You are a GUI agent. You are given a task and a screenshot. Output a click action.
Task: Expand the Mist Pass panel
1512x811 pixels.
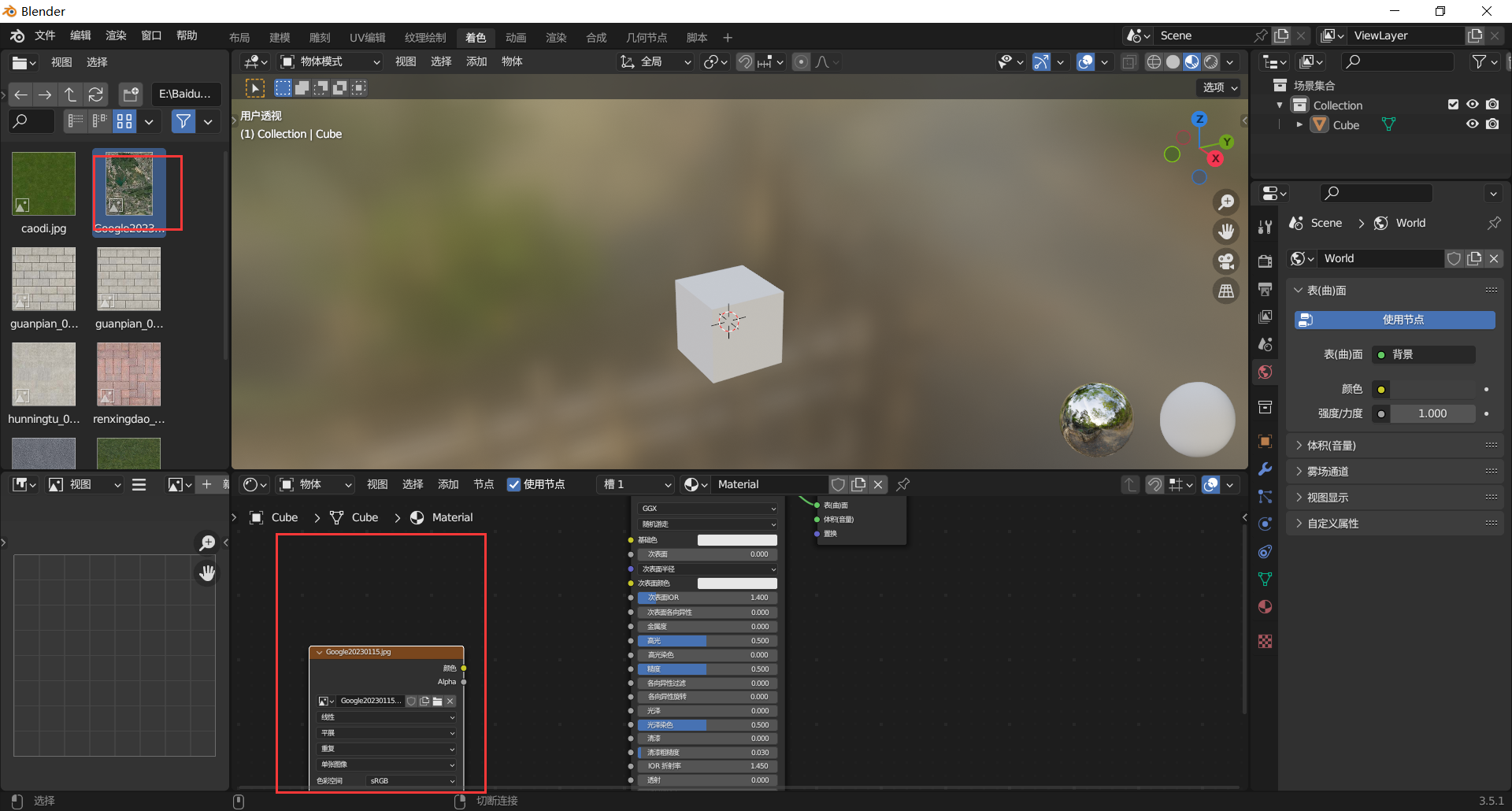click(x=1395, y=472)
